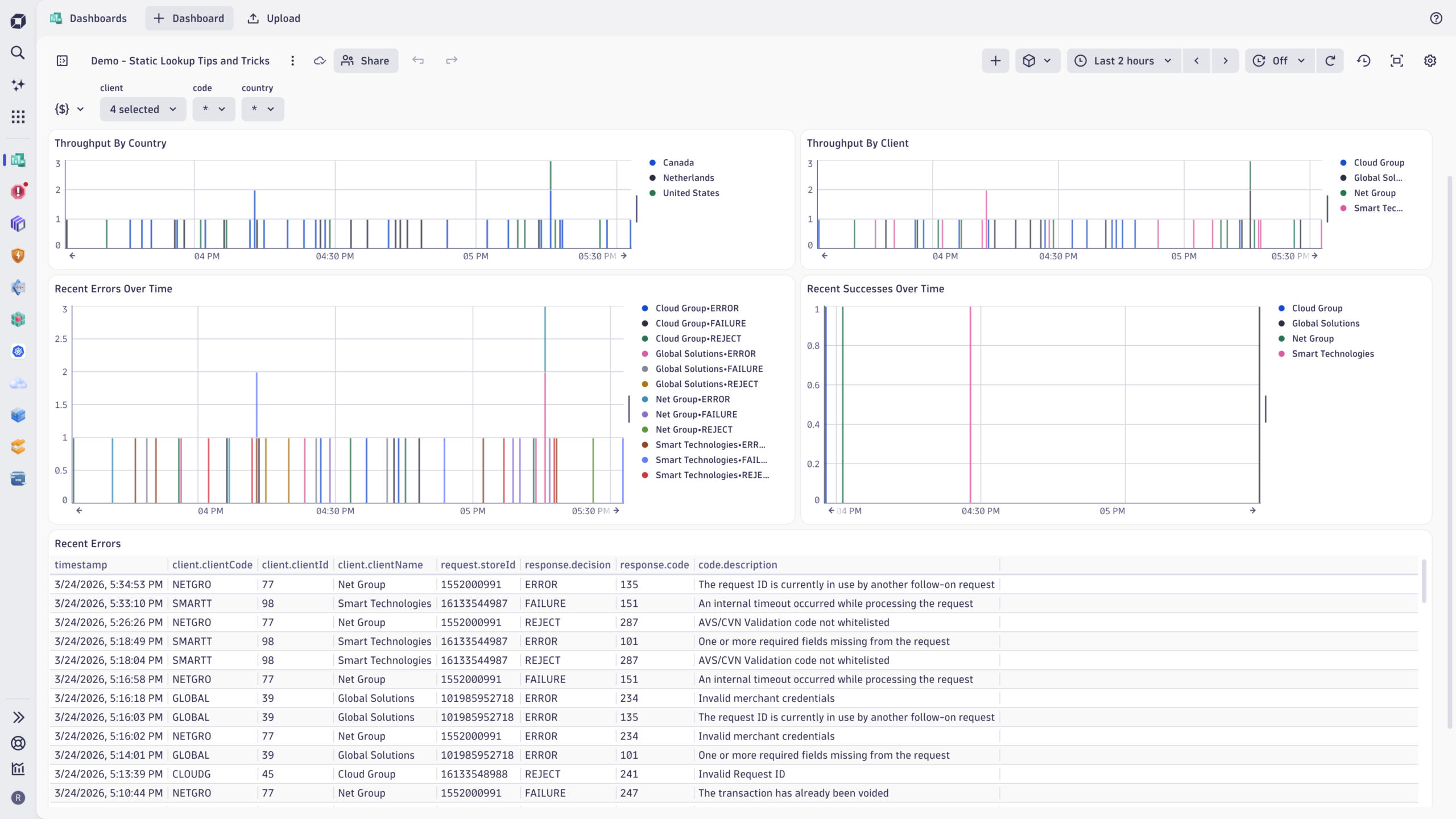The width and height of the screenshot is (1456, 819).
Task: Click the Upload button
Action: coord(274,18)
